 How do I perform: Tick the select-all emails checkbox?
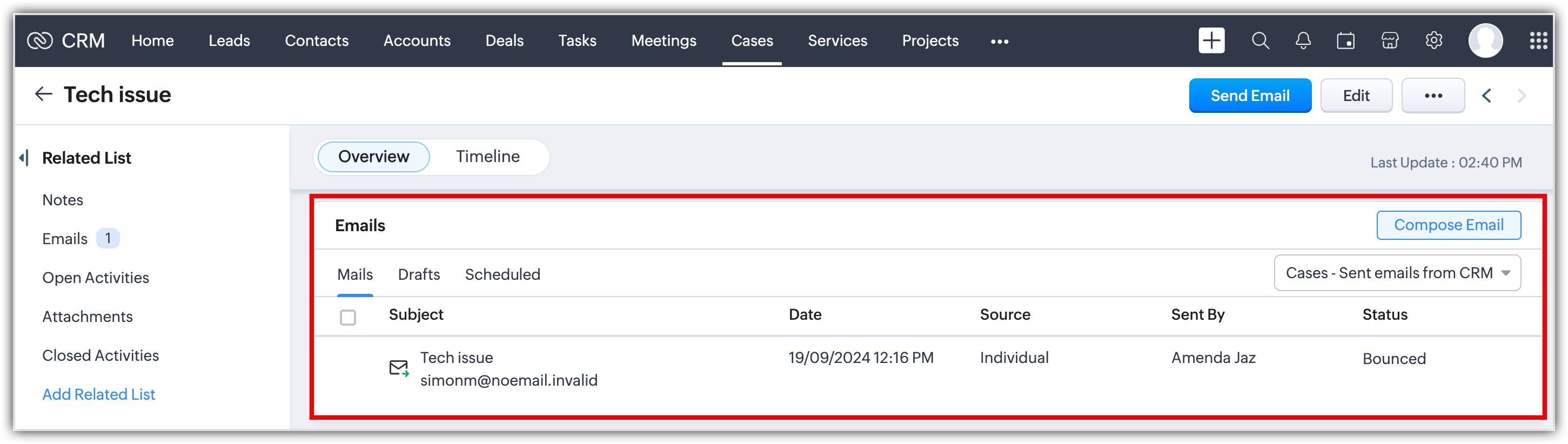point(347,318)
